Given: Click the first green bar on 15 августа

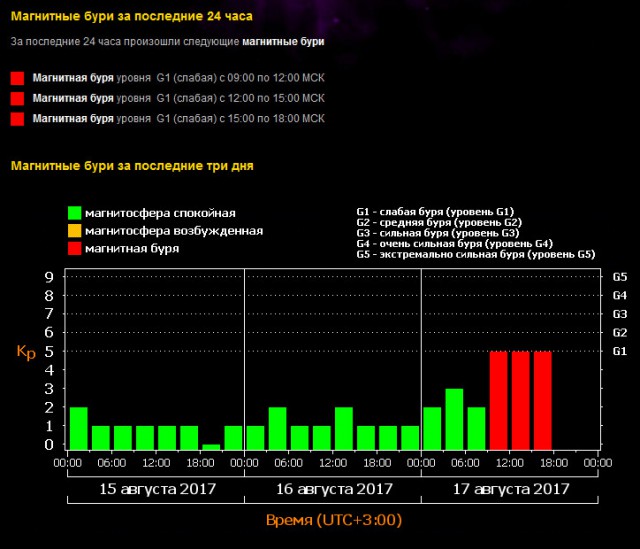Looking at the screenshot, I should coord(79,429).
